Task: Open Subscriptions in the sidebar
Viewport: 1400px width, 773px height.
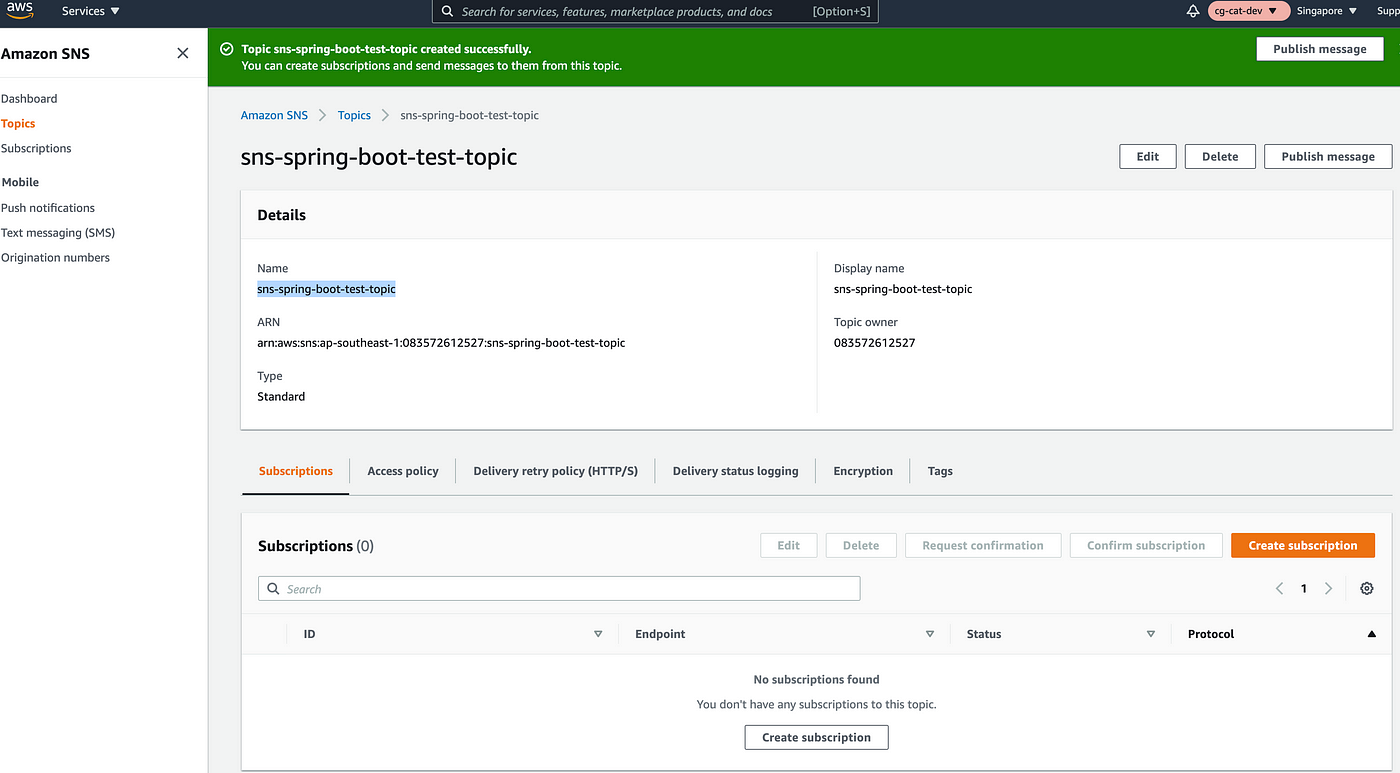Action: (36, 148)
